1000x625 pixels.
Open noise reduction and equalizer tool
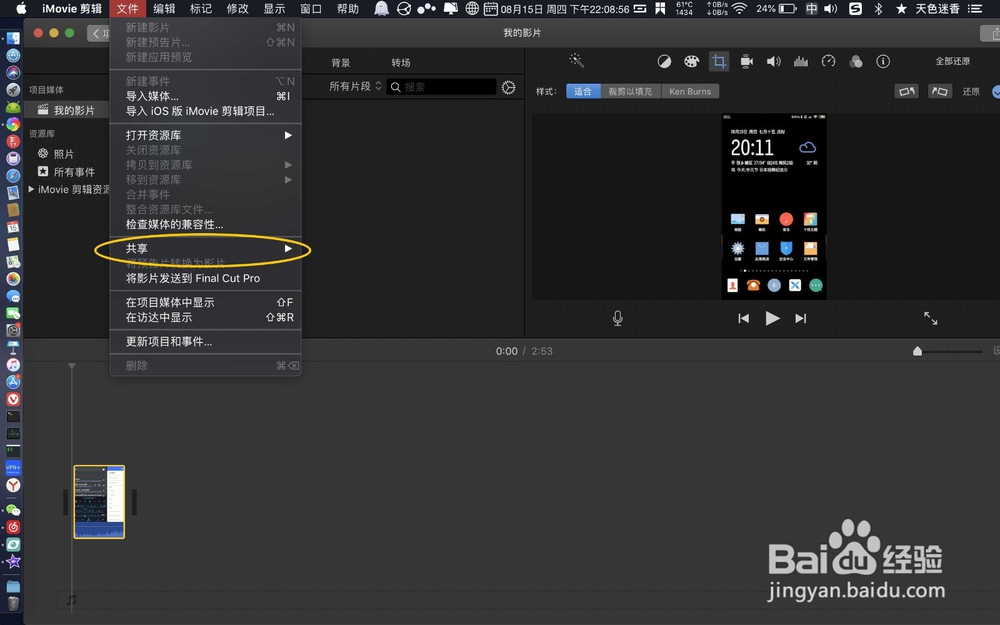[x=801, y=61]
